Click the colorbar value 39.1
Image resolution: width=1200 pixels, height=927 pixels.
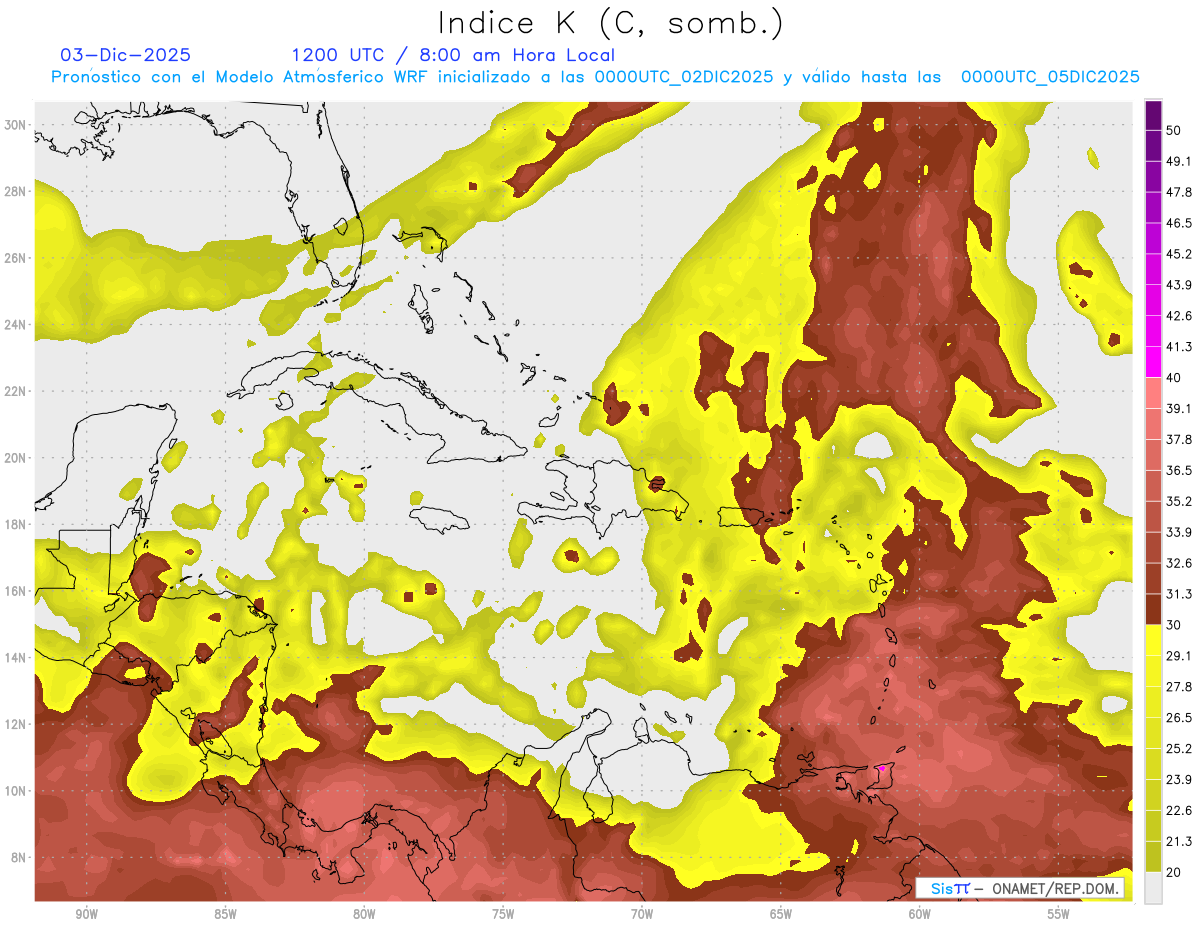point(1179,408)
